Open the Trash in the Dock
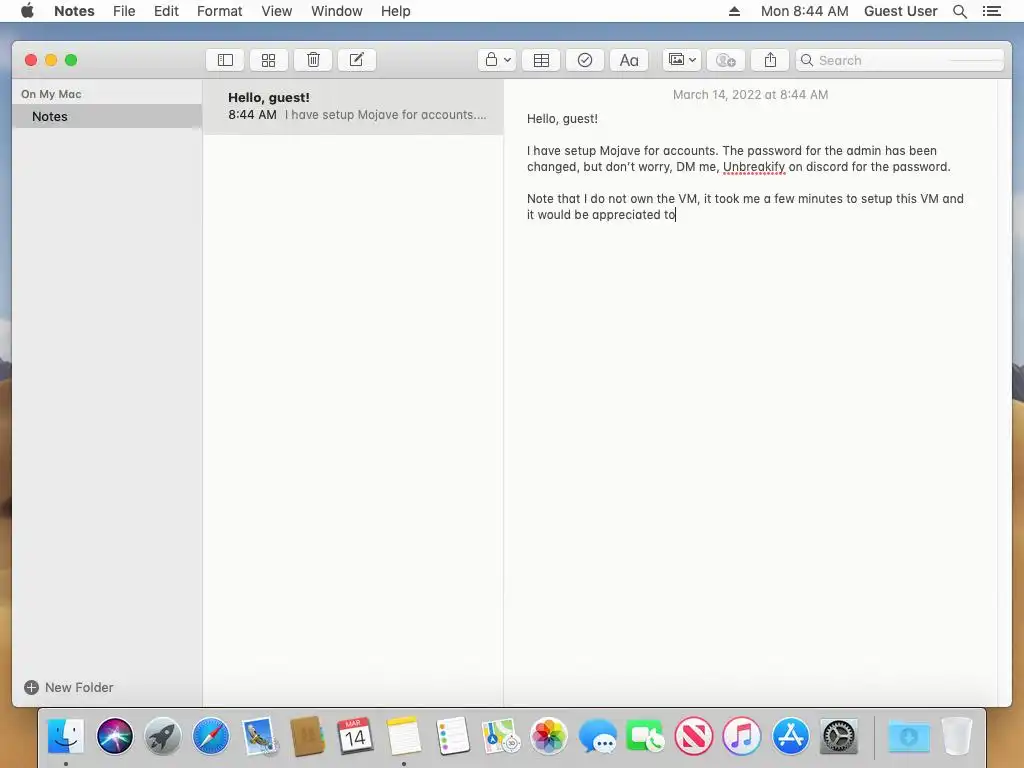 957,736
